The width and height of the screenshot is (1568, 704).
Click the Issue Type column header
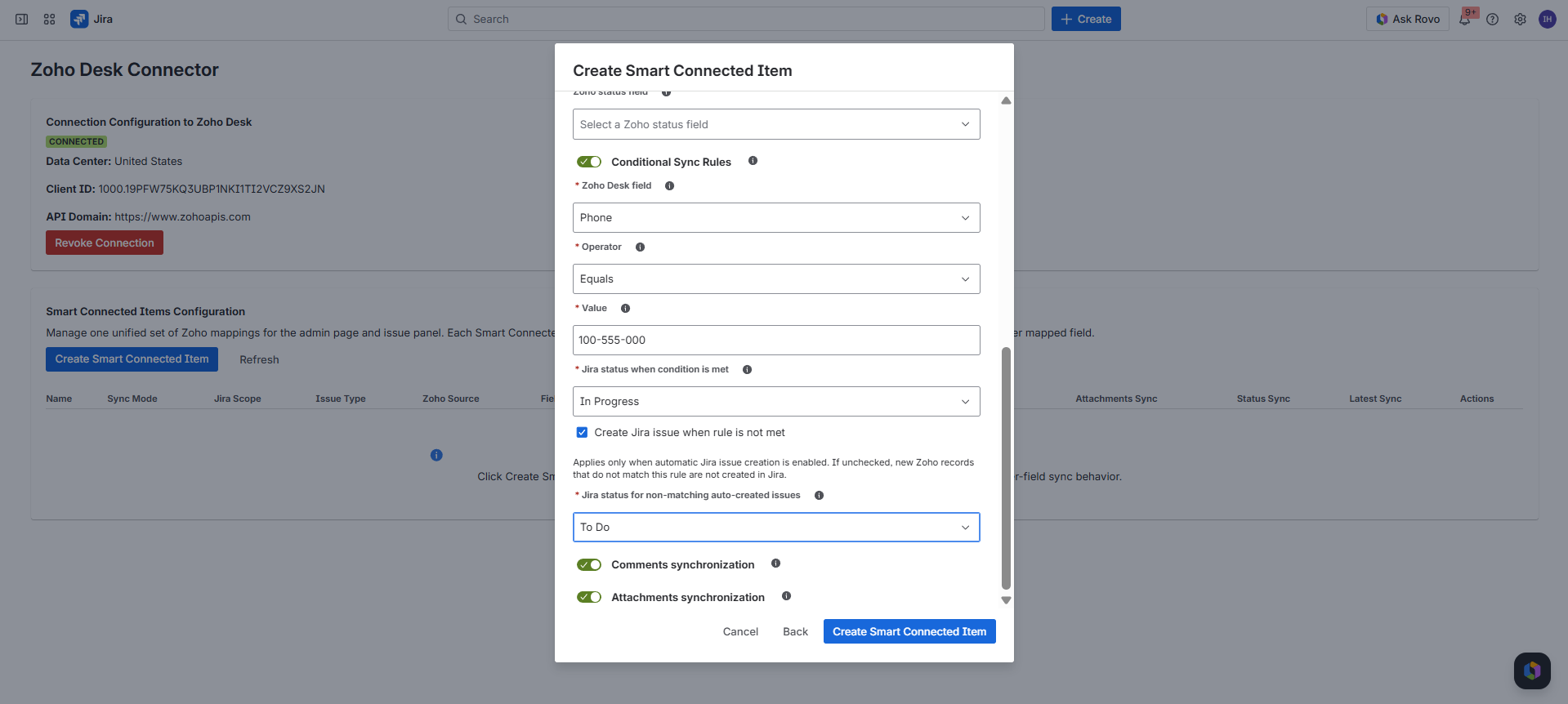pos(341,399)
